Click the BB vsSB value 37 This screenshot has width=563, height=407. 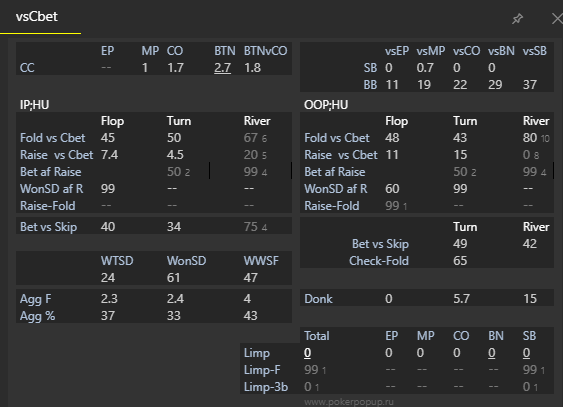click(530, 85)
